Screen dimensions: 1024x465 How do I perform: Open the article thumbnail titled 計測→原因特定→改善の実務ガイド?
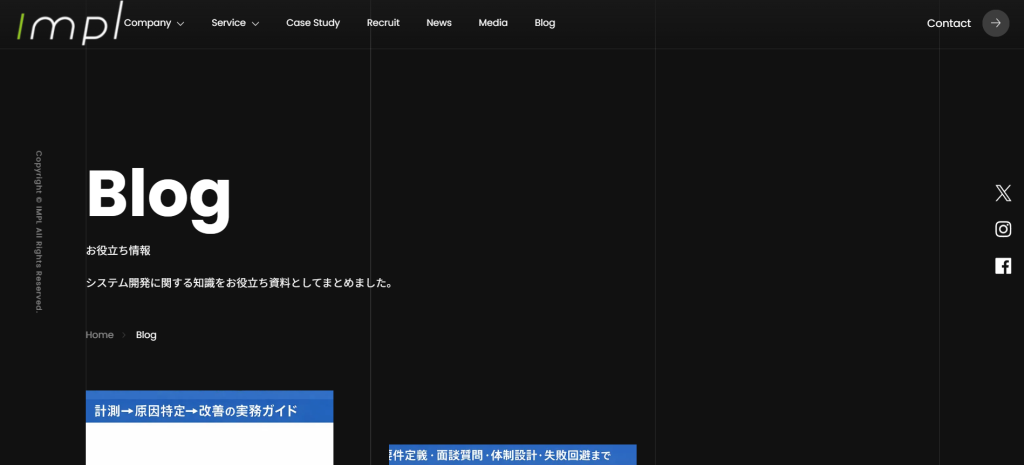(x=209, y=428)
